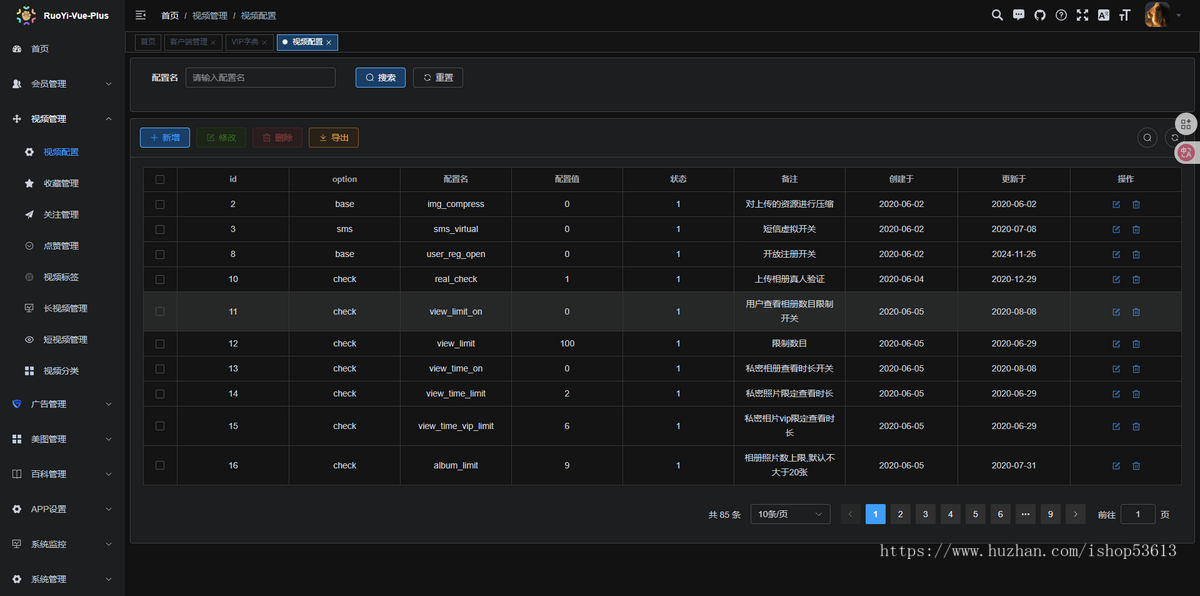Edit the view_limit row
Screen dimensions: 1200x596
(1116, 344)
